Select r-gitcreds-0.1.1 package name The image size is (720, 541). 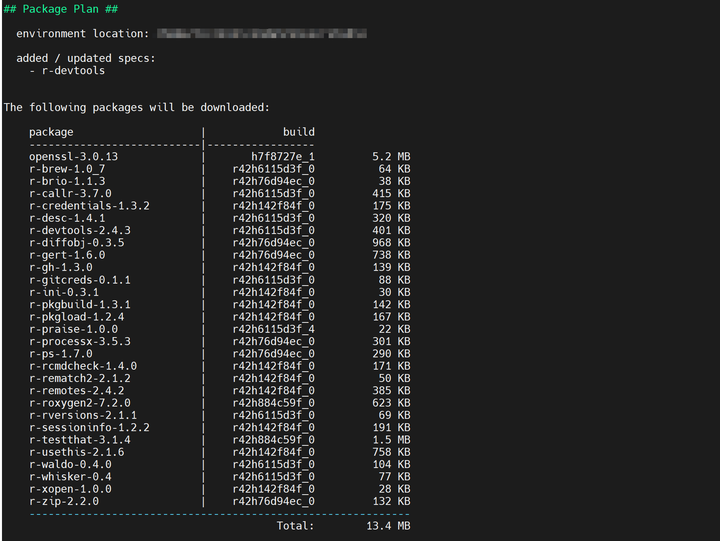[x=80, y=280]
